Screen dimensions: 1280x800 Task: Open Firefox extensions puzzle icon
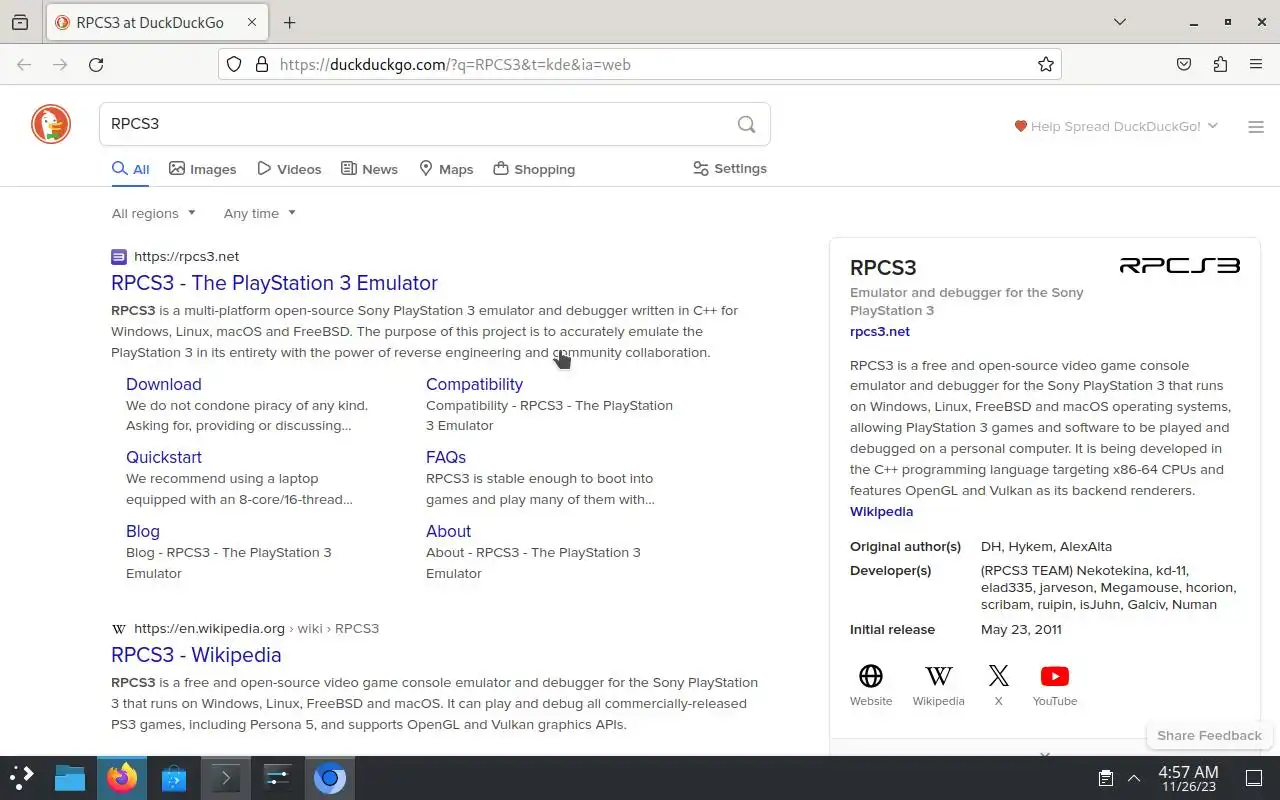tap(1220, 65)
